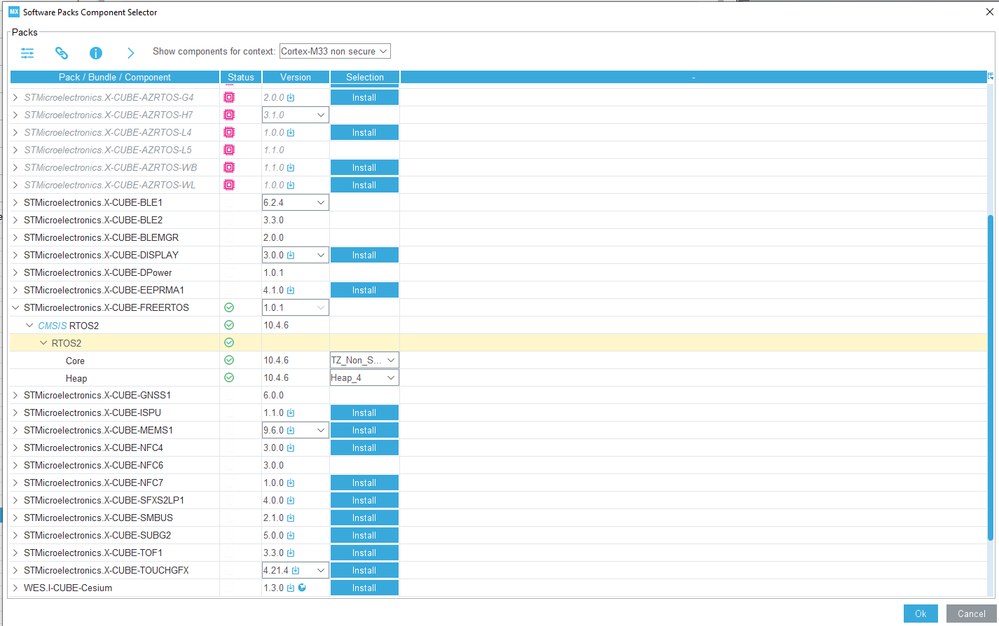Viewport: 999px width, 626px height.
Task: Select the STMicroelectronics.X-CUBE-BLEMGR row
Action: click(101, 238)
